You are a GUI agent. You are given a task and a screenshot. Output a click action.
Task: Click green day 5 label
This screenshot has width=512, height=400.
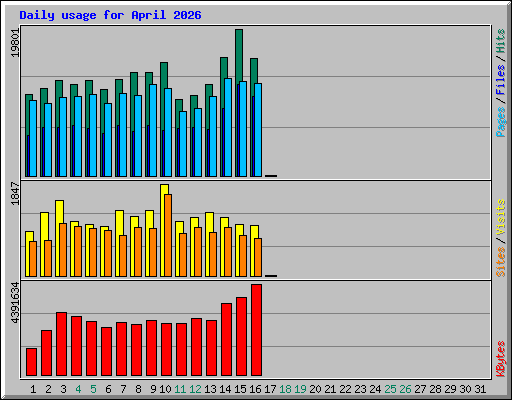point(93,389)
